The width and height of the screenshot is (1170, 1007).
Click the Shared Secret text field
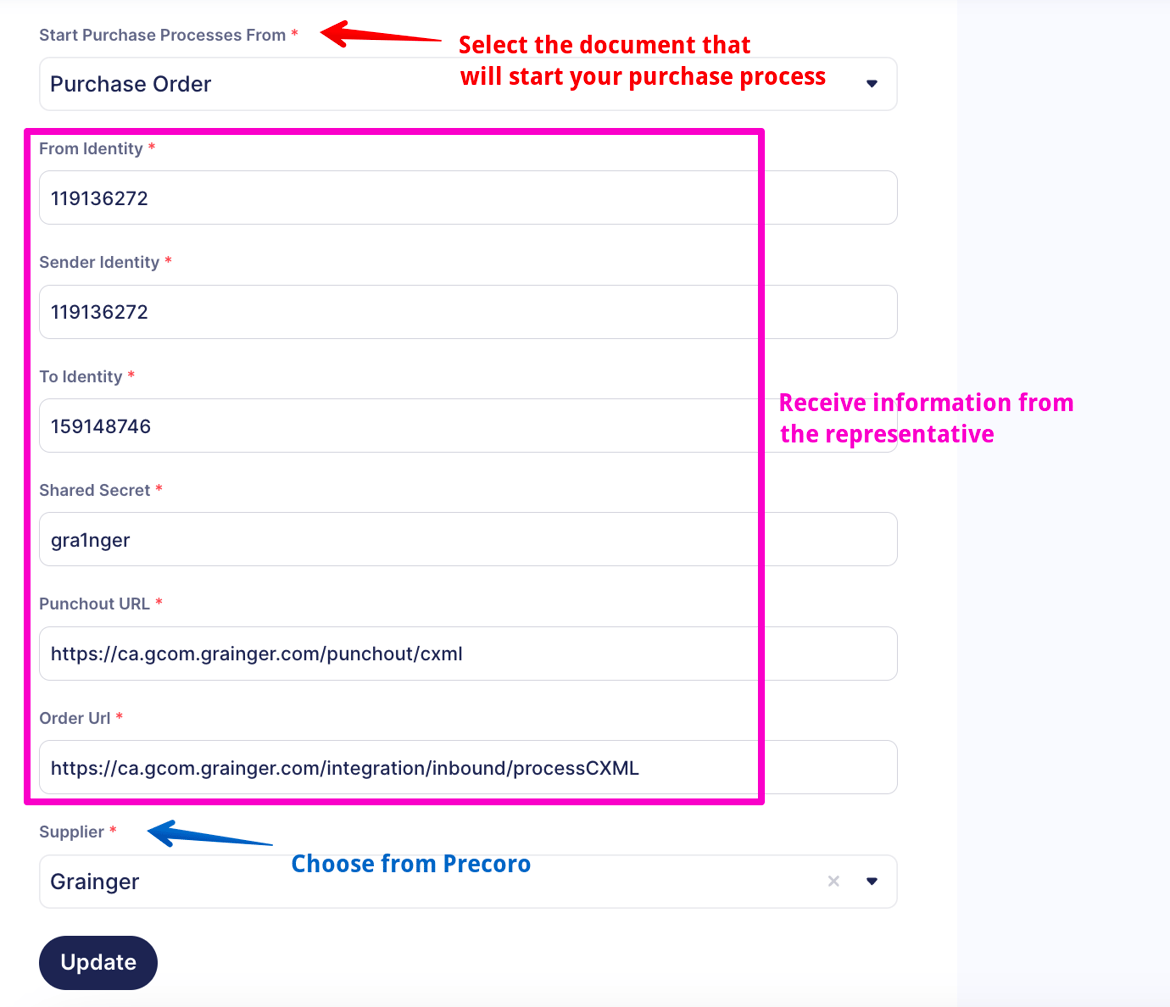400,540
